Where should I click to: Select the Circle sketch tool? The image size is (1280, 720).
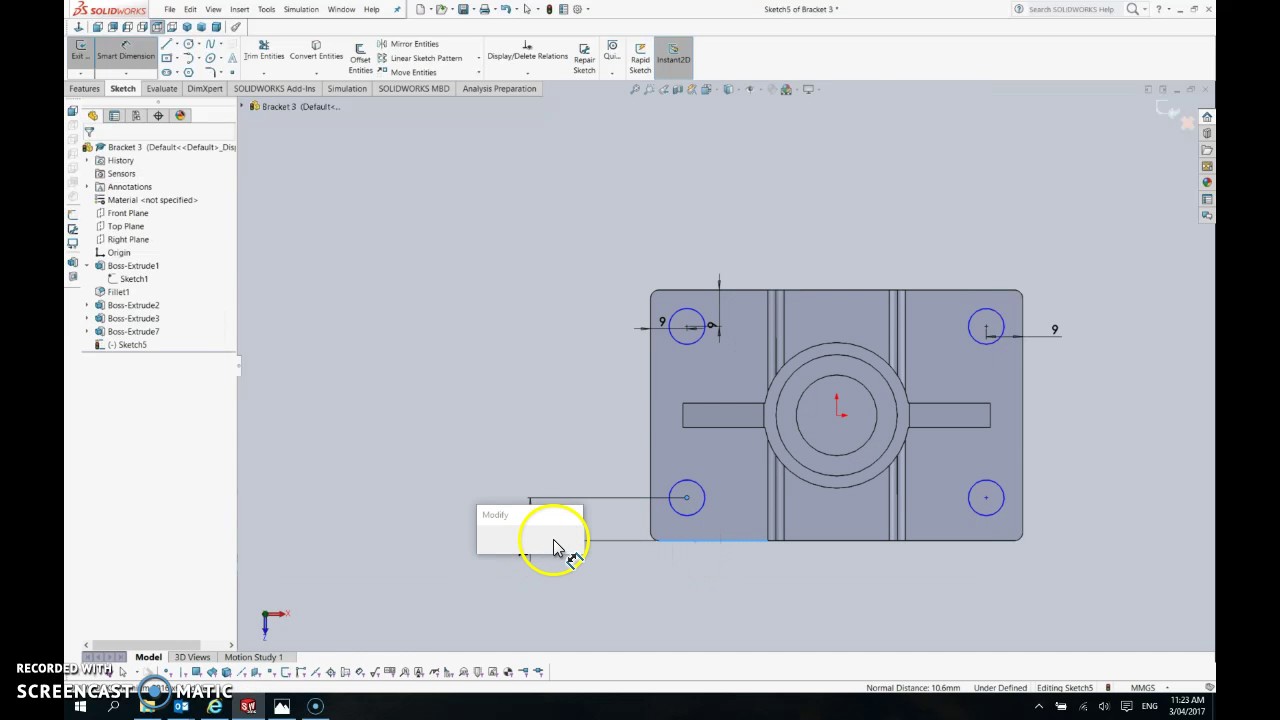coord(188,44)
